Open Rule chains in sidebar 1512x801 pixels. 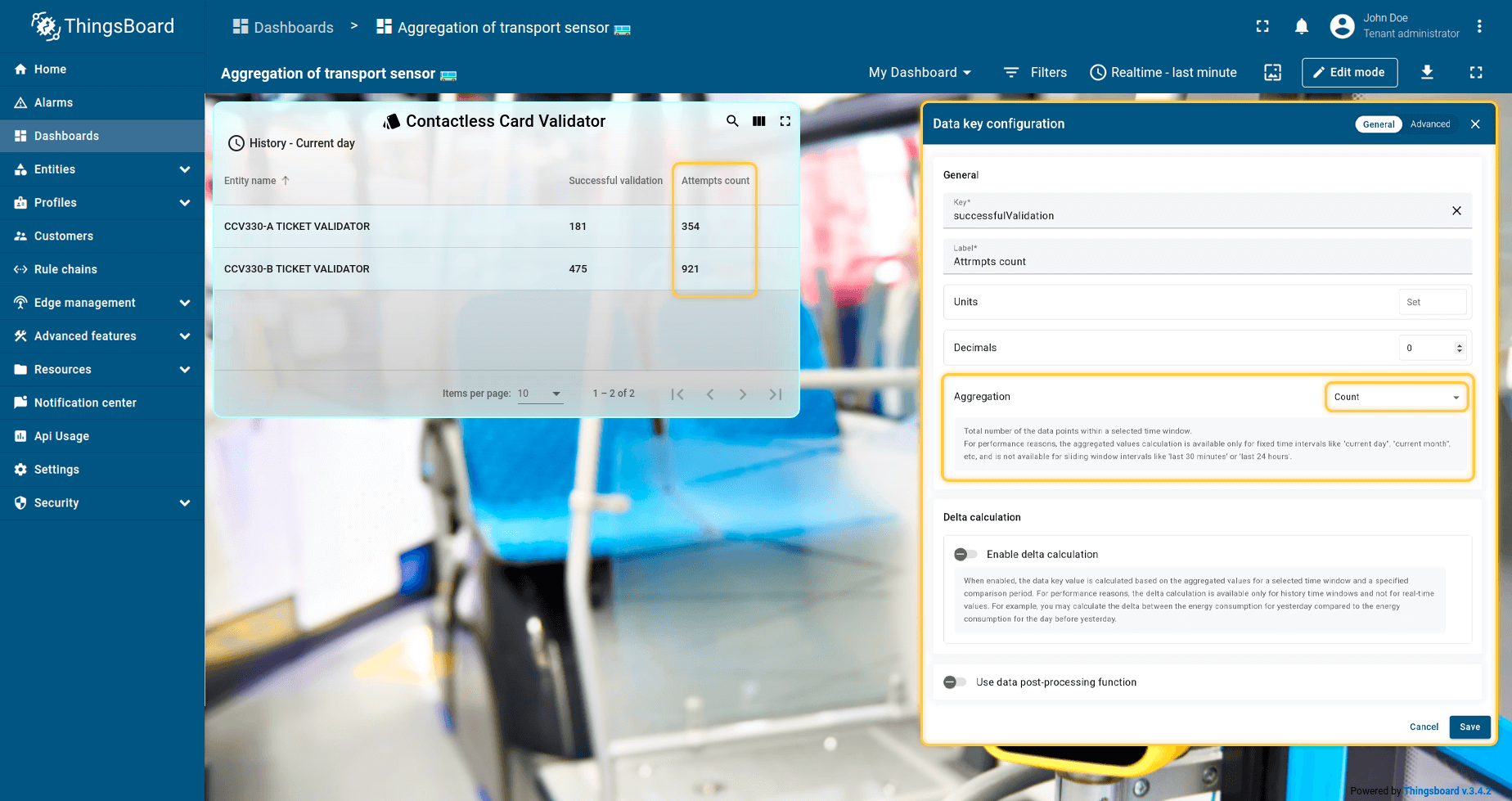(65, 269)
